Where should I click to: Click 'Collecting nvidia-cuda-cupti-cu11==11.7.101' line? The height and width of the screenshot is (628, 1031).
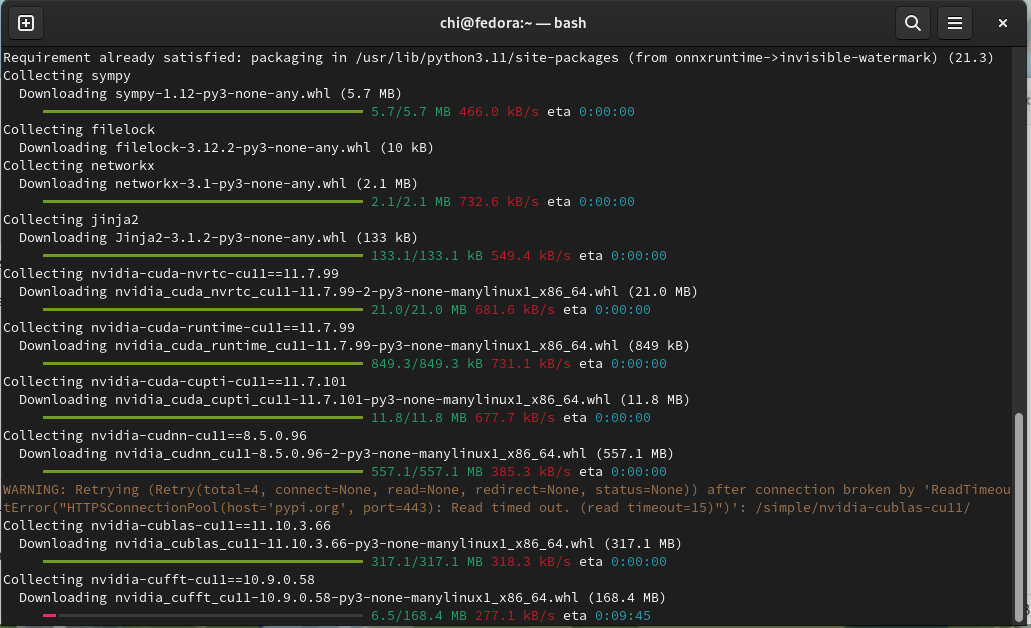(175, 381)
